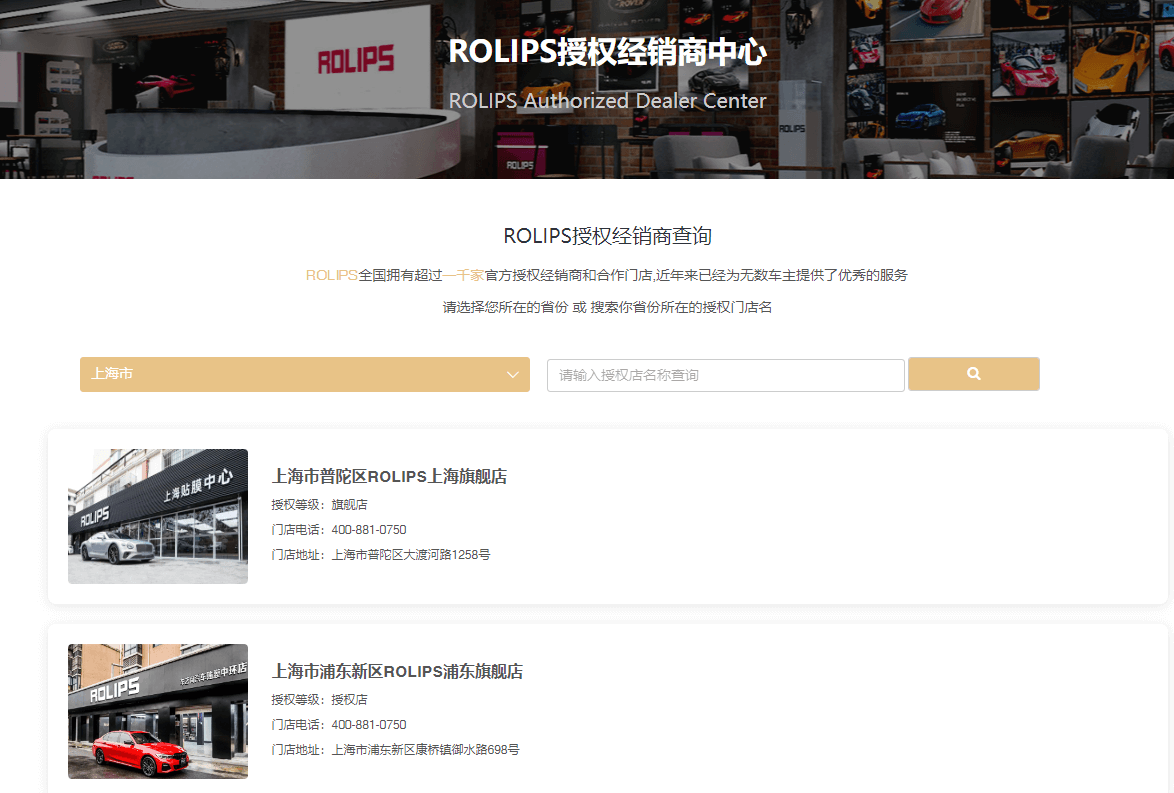
Task: Select the address 康桥镇御水路698号
Action: click(425, 749)
